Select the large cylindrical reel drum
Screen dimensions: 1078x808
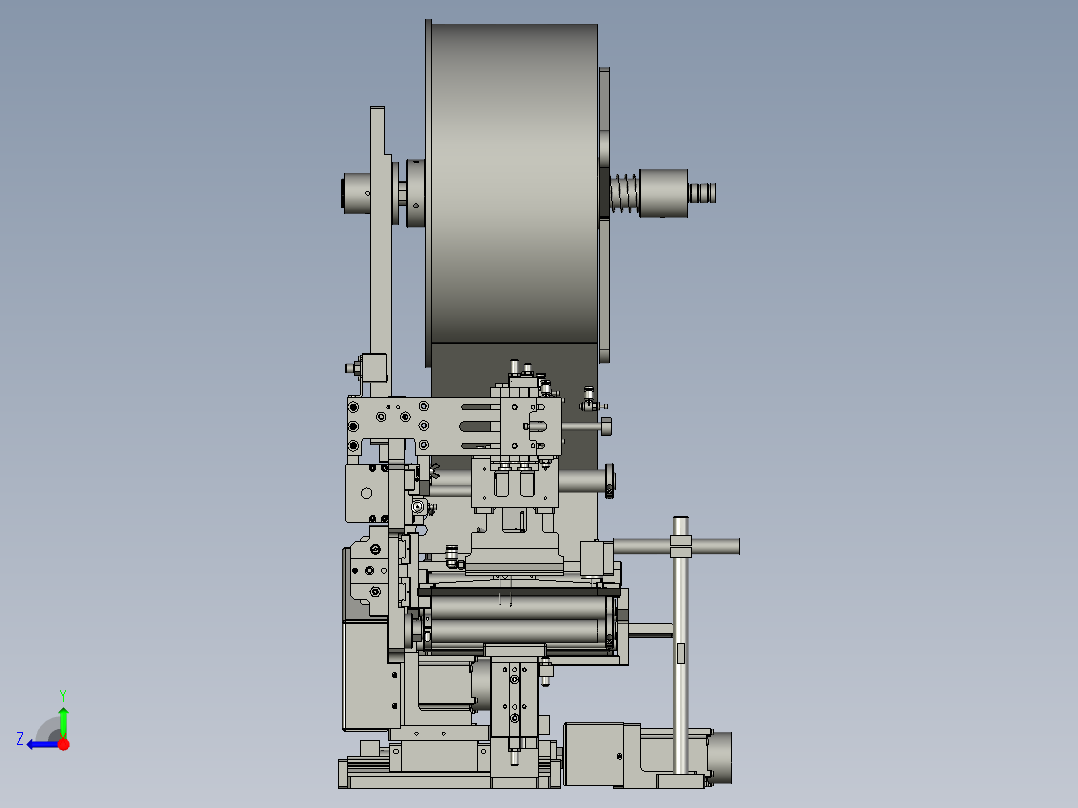pos(514,183)
